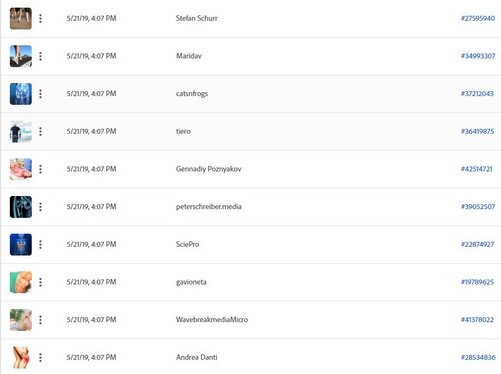Open more options menu for Stefan Schurr row
Viewport: 501px width, 374px height.
point(40,18)
